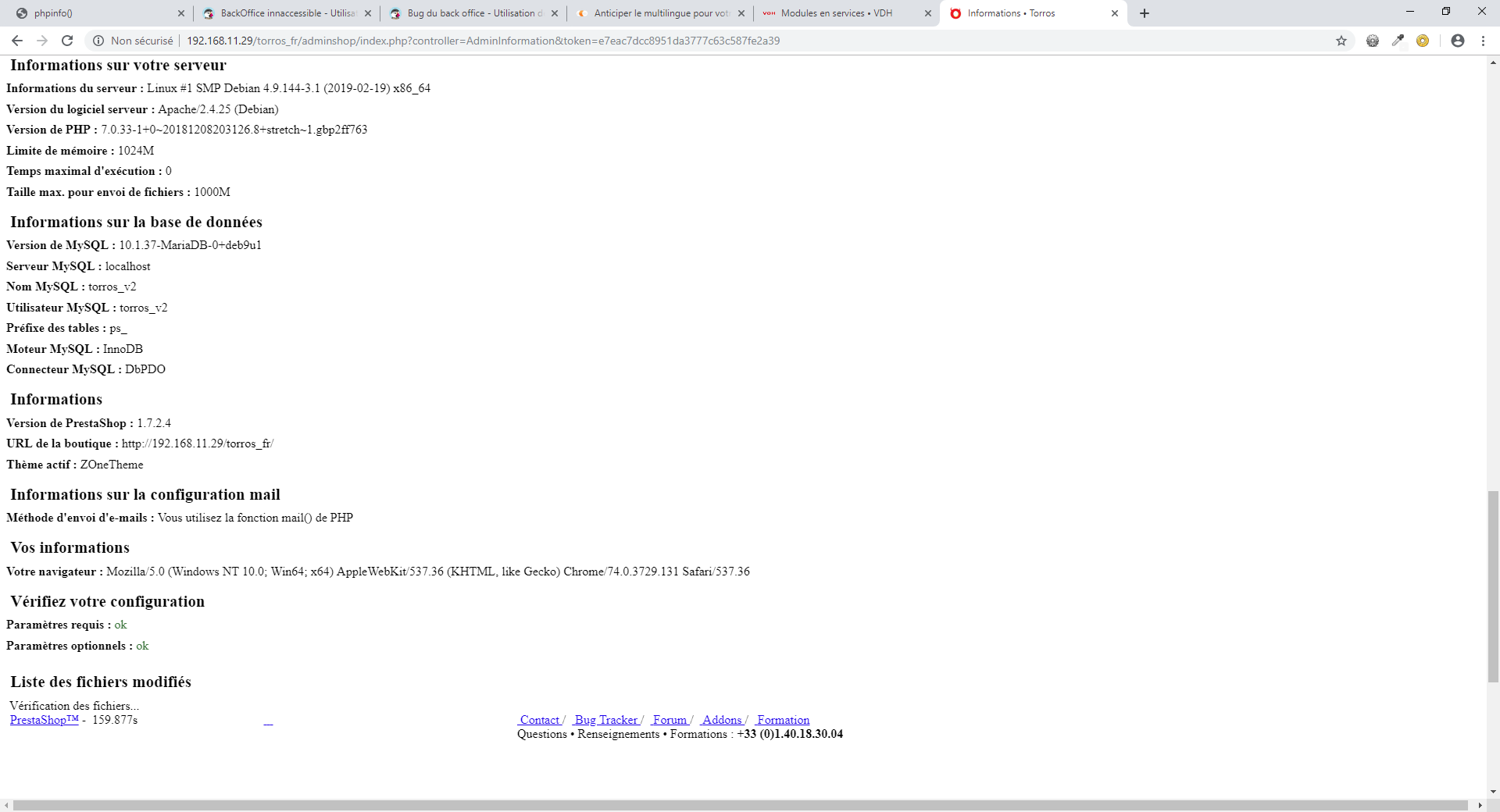1500x812 pixels.
Task: Open the Addons footer link
Action: pos(722,720)
